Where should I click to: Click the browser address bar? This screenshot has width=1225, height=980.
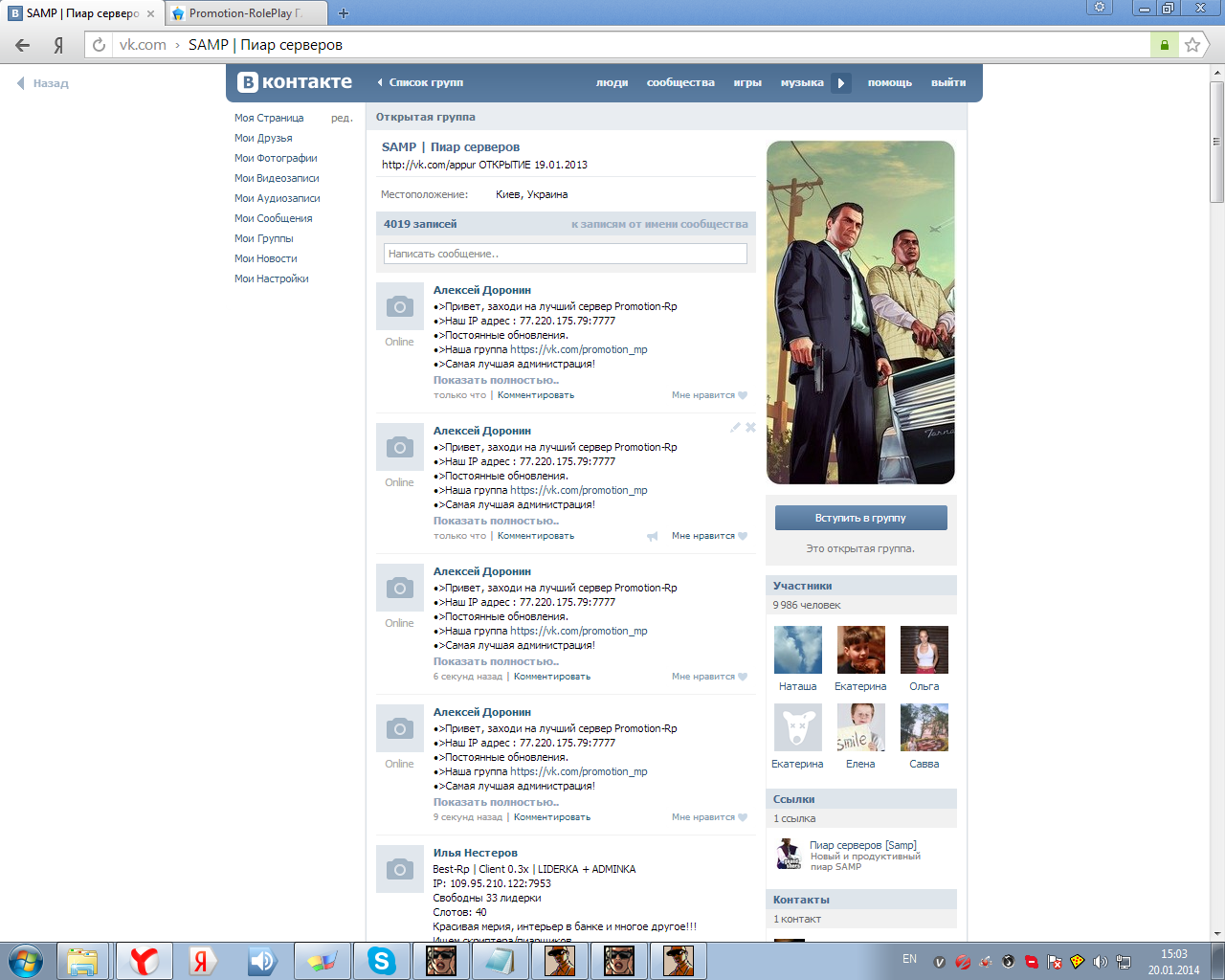click(632, 45)
